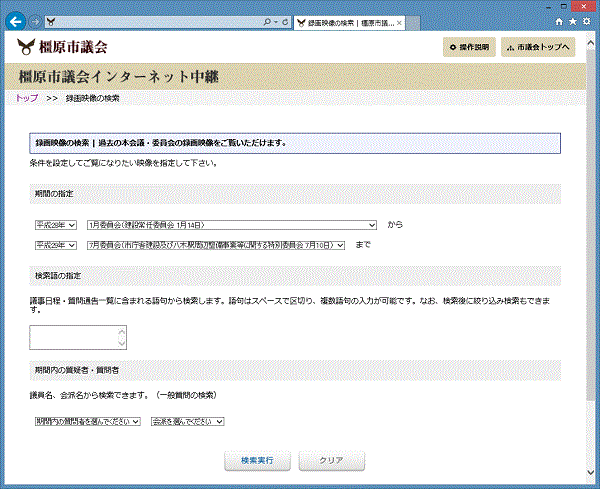This screenshot has height=489, width=600.
Task: Go to 市議会トップへ button
Action: [538, 47]
